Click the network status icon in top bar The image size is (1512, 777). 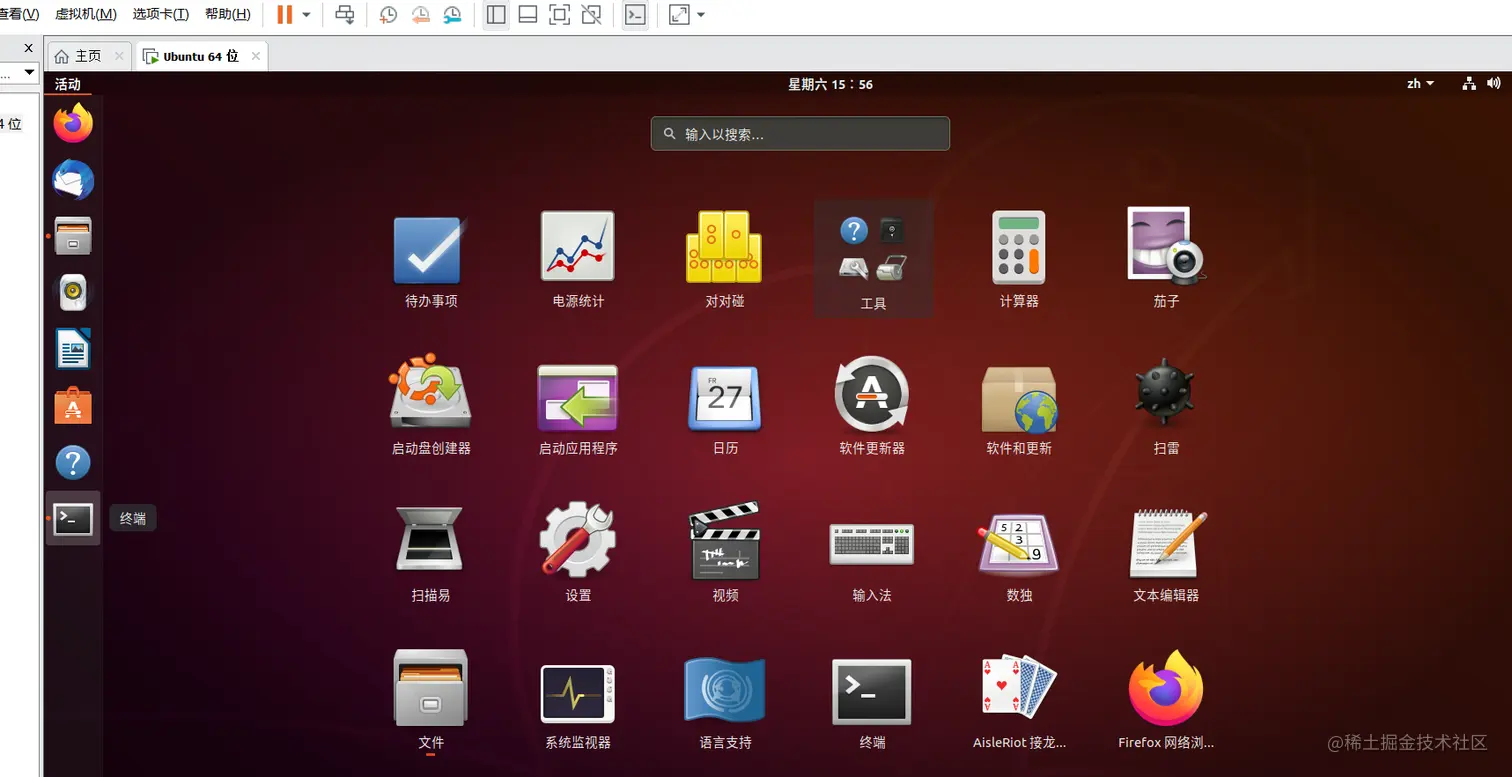tap(1469, 84)
